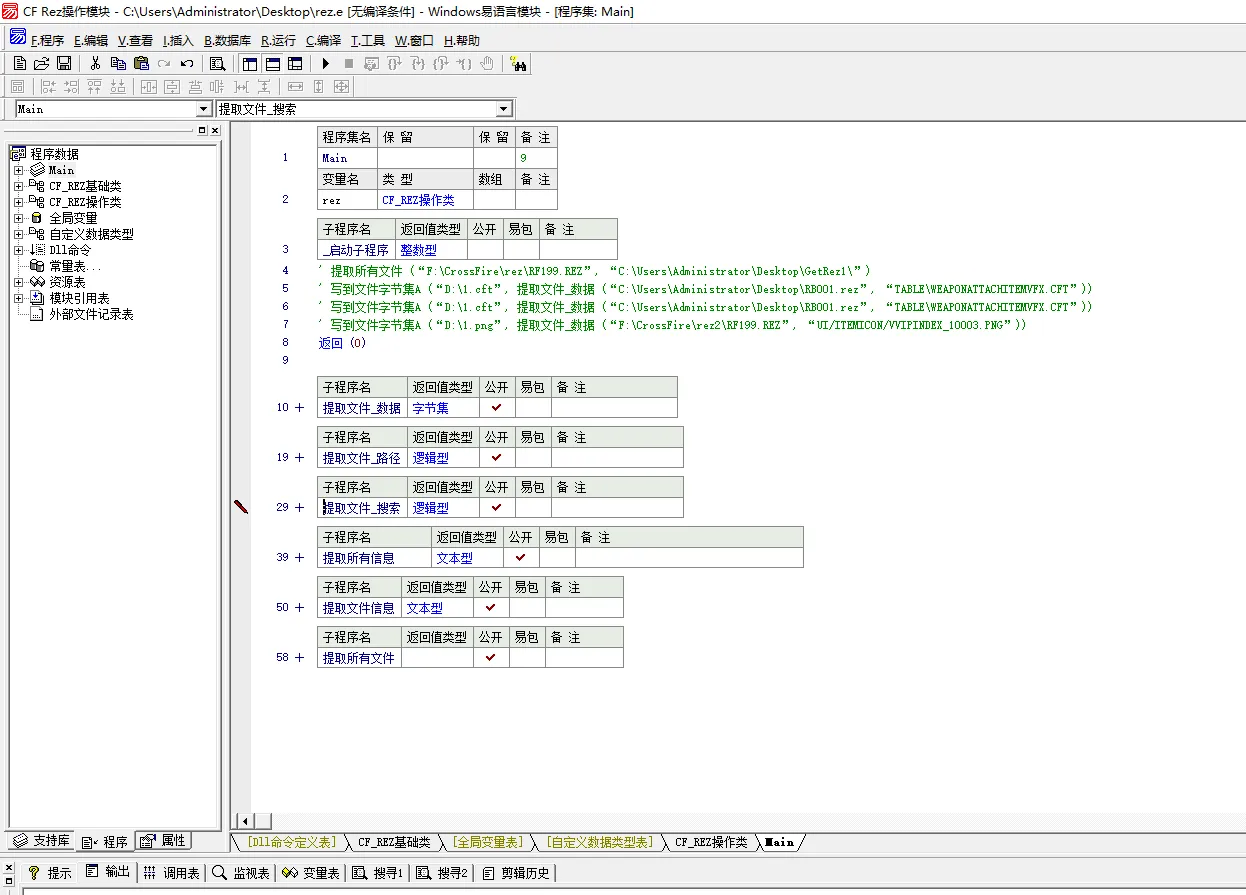Click the binoculars search icon
This screenshot has height=895, width=1246.
[x=518, y=64]
